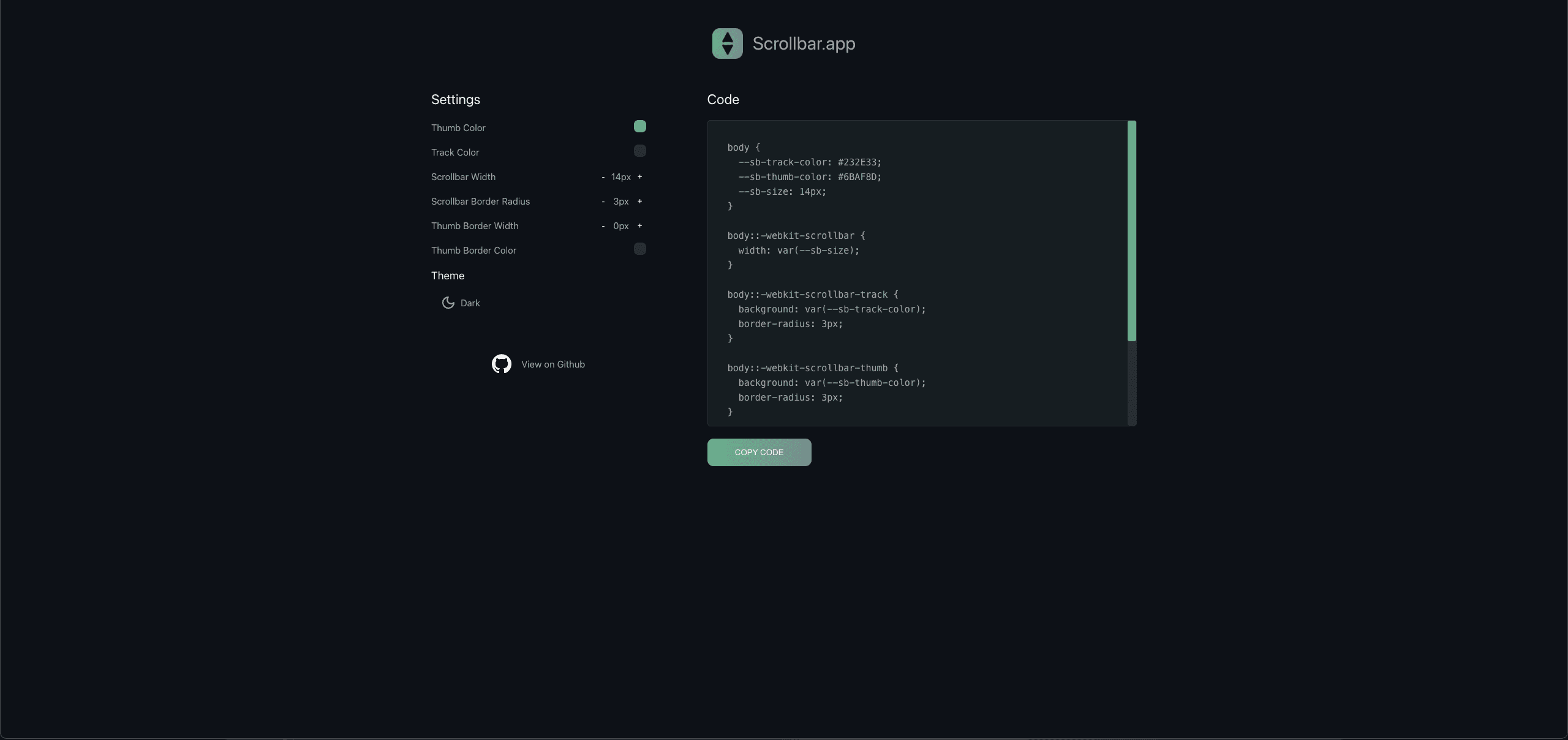Open the Thumb Color swatch picker
The height and width of the screenshot is (740, 1568).
pos(639,126)
